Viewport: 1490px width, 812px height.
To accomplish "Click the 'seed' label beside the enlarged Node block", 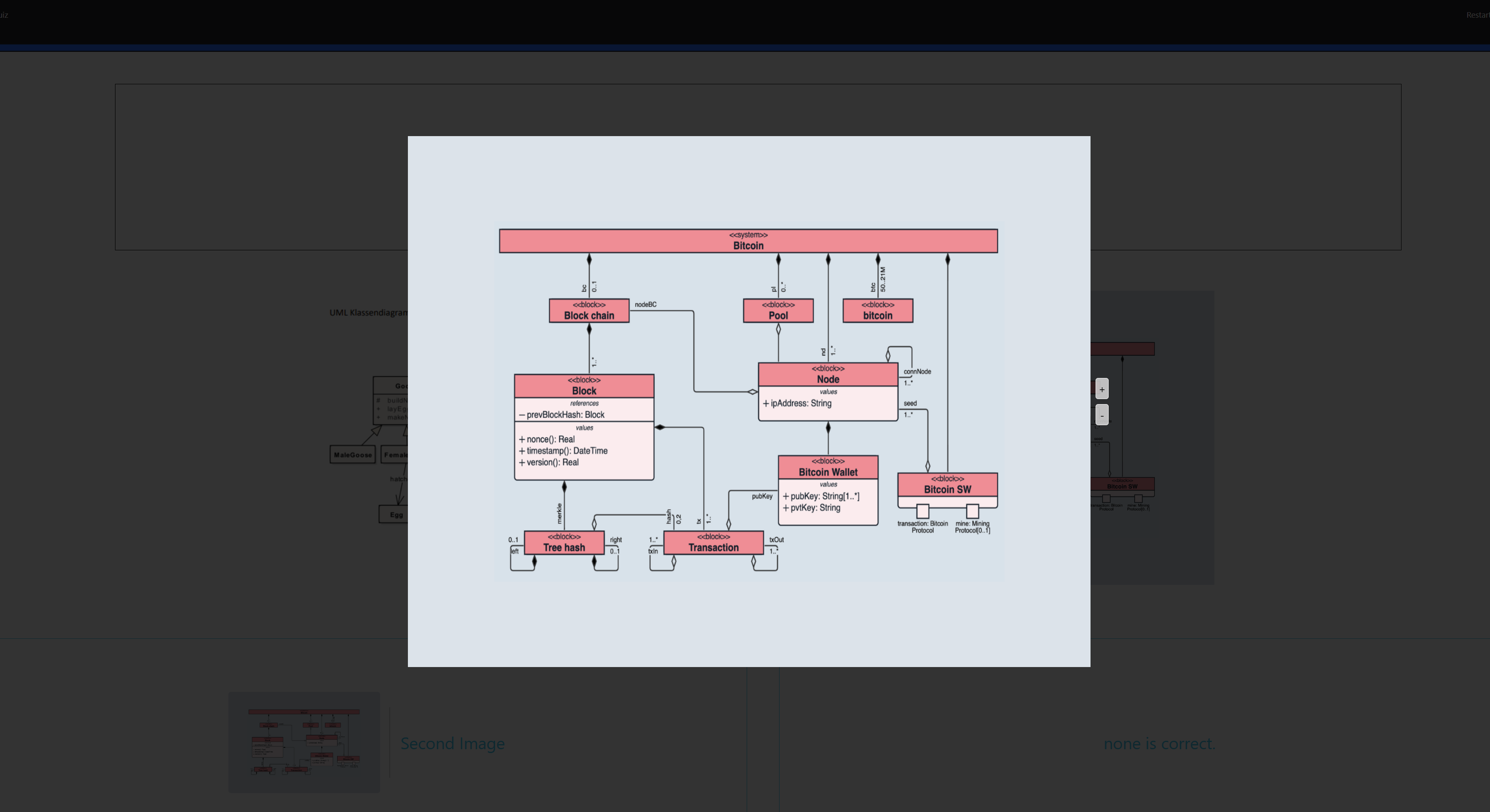I will (910, 404).
